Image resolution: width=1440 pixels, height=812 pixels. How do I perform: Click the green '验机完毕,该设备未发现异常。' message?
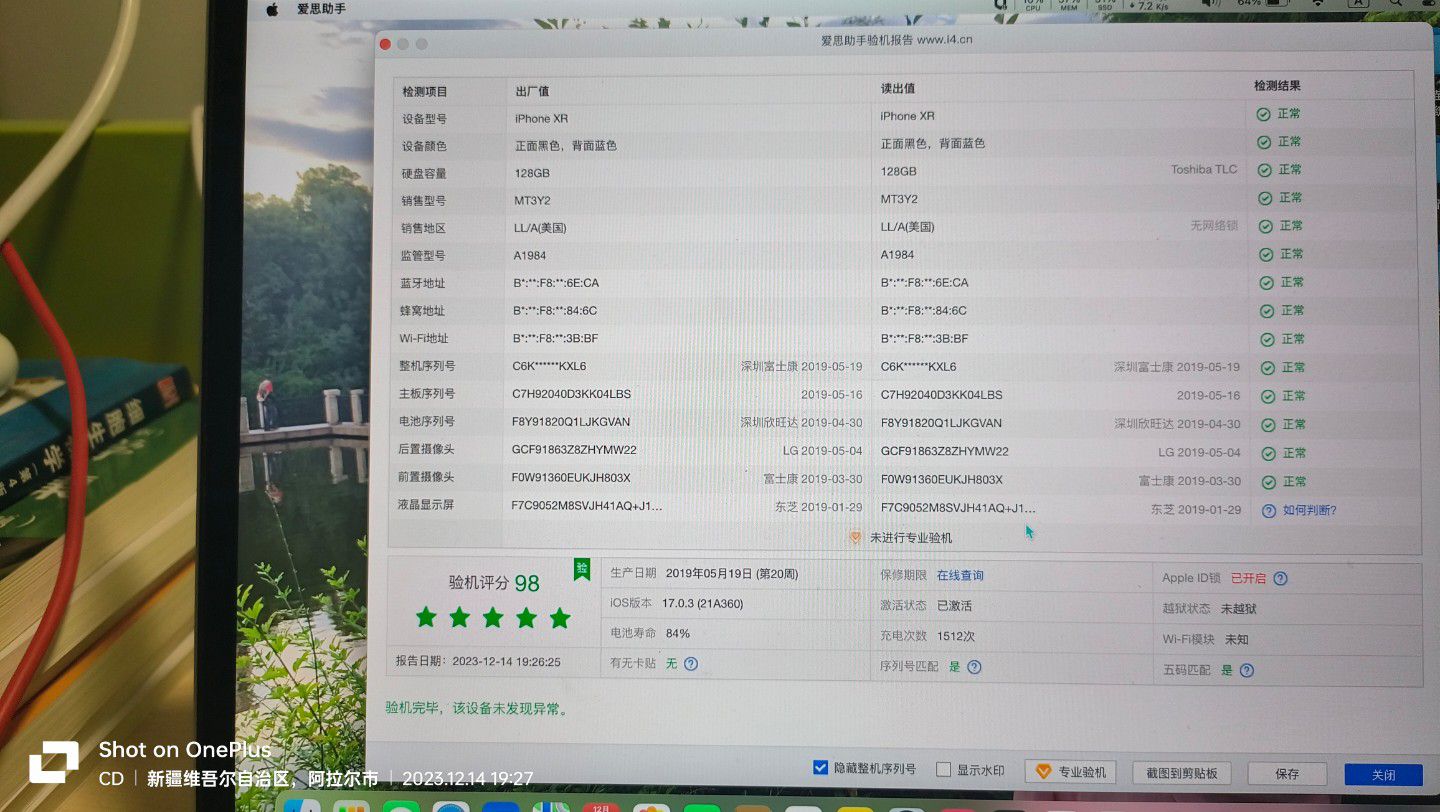pyautogui.click(x=478, y=709)
